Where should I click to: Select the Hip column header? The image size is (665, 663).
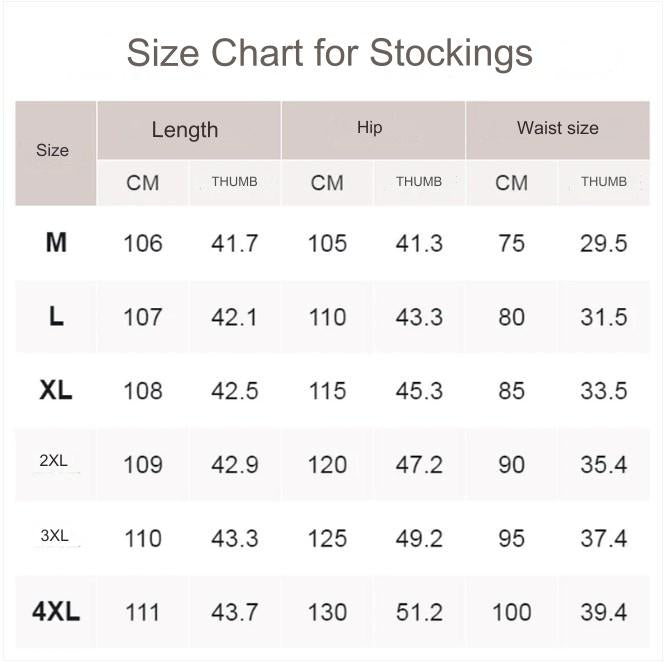(x=369, y=128)
